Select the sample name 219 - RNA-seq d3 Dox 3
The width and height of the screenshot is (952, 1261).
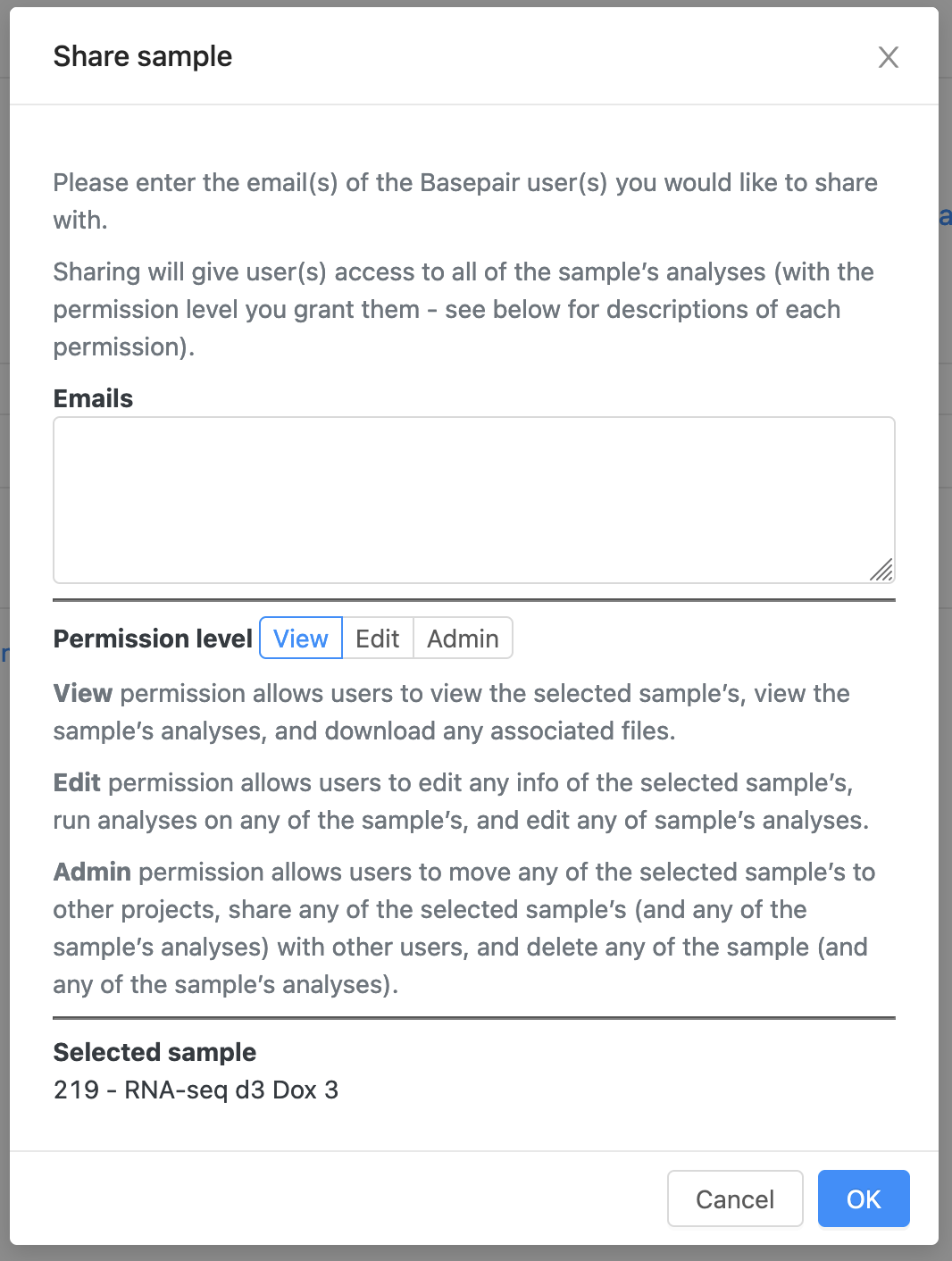[x=196, y=1090]
